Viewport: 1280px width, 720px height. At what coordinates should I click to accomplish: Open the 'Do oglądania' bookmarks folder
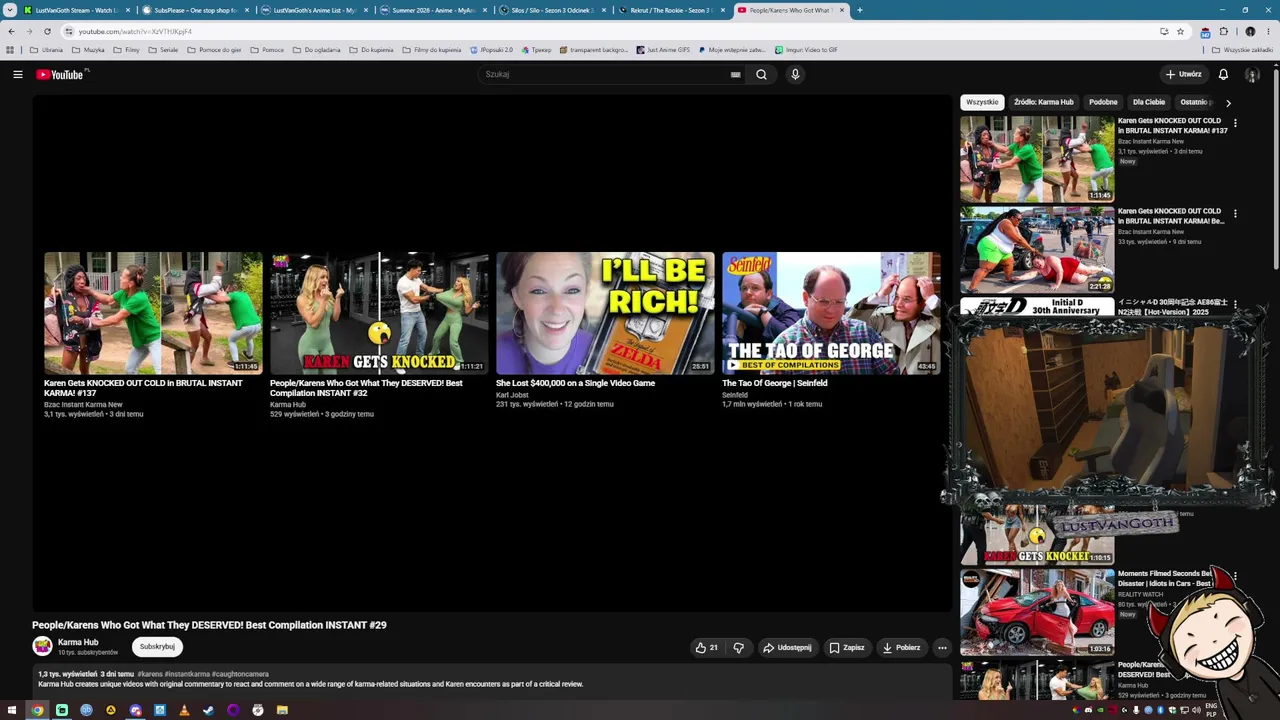pos(316,49)
